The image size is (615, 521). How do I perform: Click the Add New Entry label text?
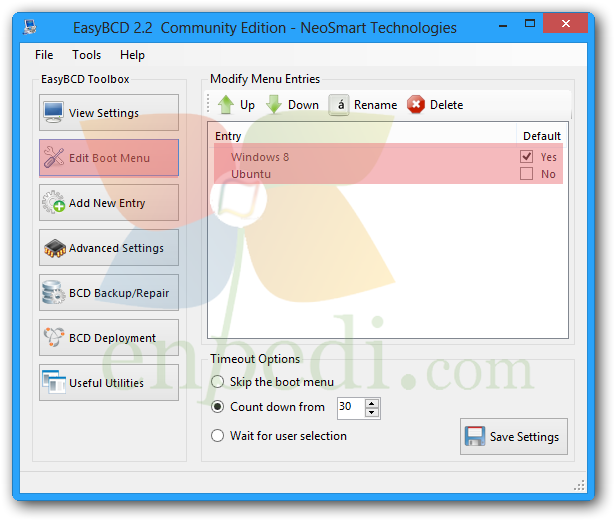pos(107,203)
